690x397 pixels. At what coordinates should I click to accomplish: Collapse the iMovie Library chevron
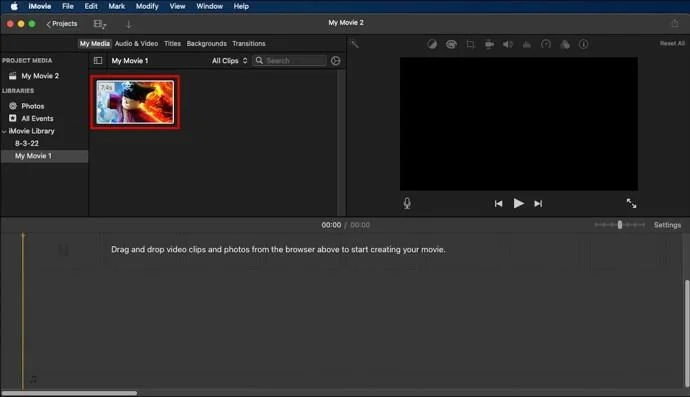tap(4, 131)
